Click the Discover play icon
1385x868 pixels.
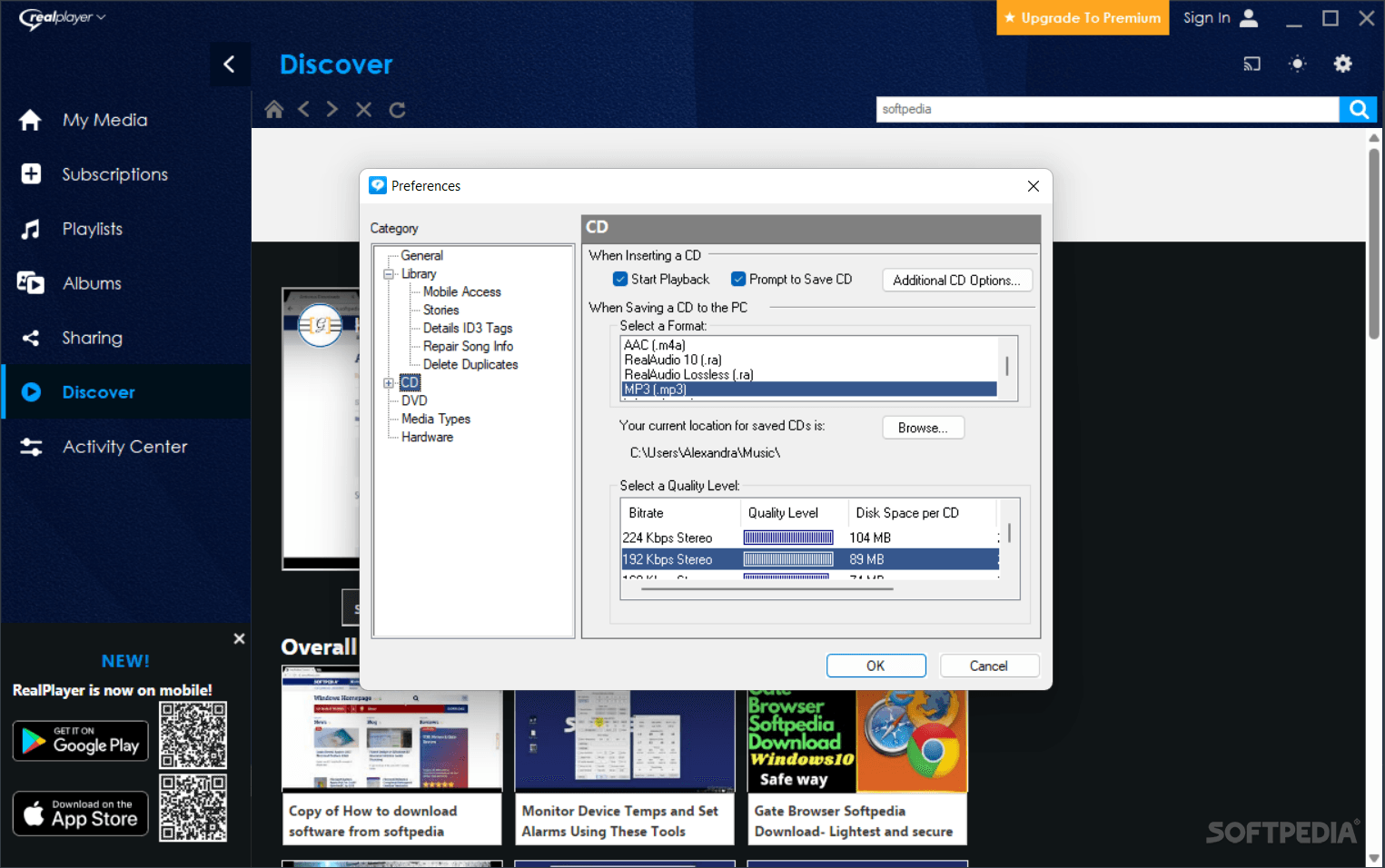[x=31, y=392]
